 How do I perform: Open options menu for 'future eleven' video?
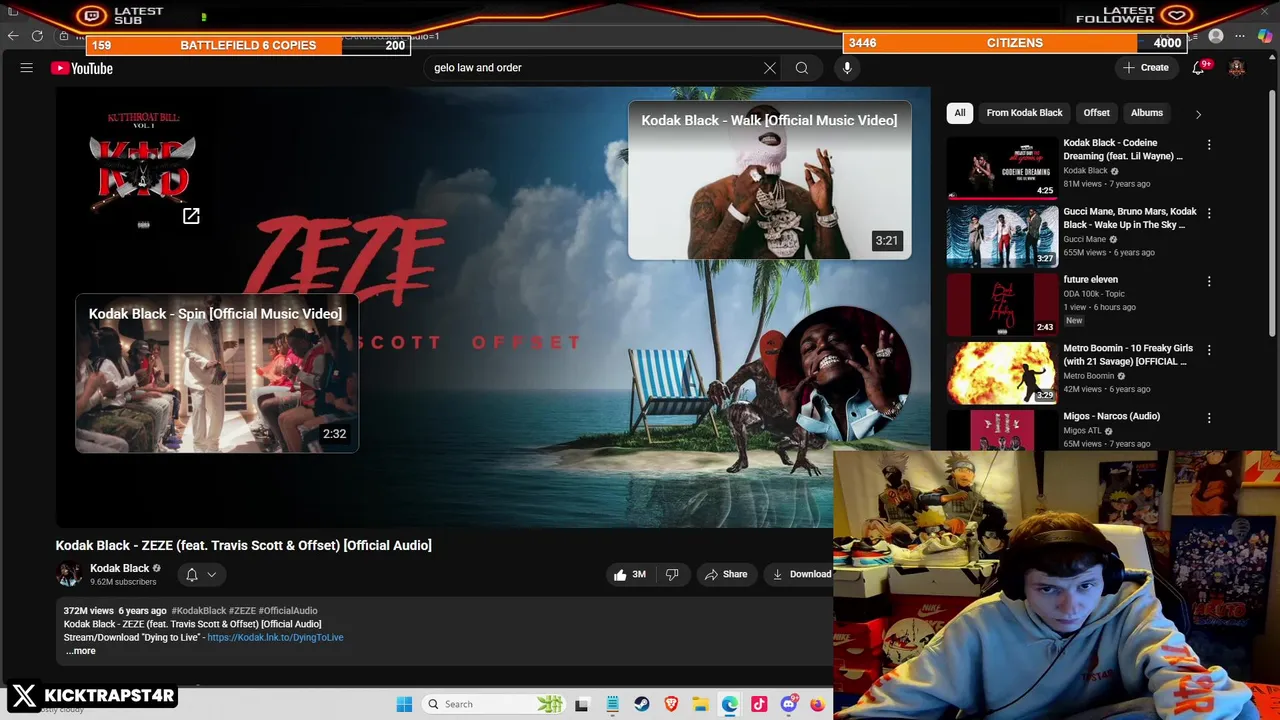pos(1209,282)
